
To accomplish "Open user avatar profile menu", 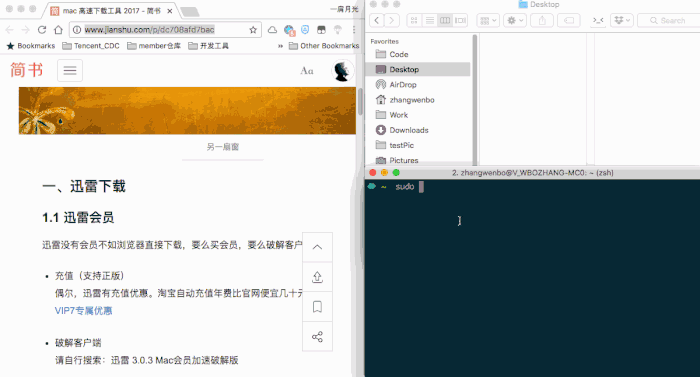I will click(342, 71).
